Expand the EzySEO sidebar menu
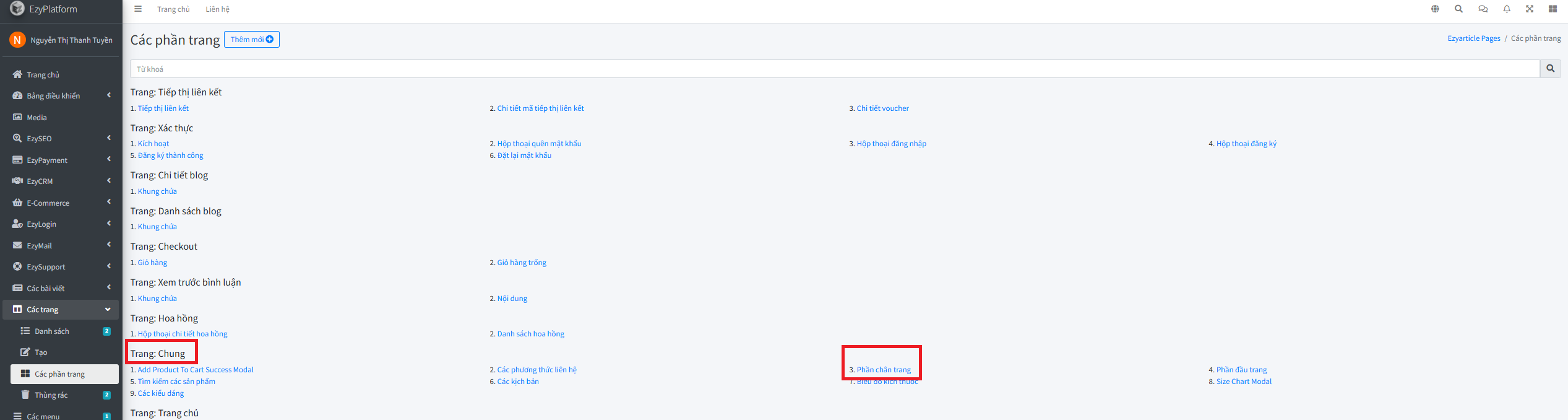Viewport: 1568px width, 420px height. (61, 139)
